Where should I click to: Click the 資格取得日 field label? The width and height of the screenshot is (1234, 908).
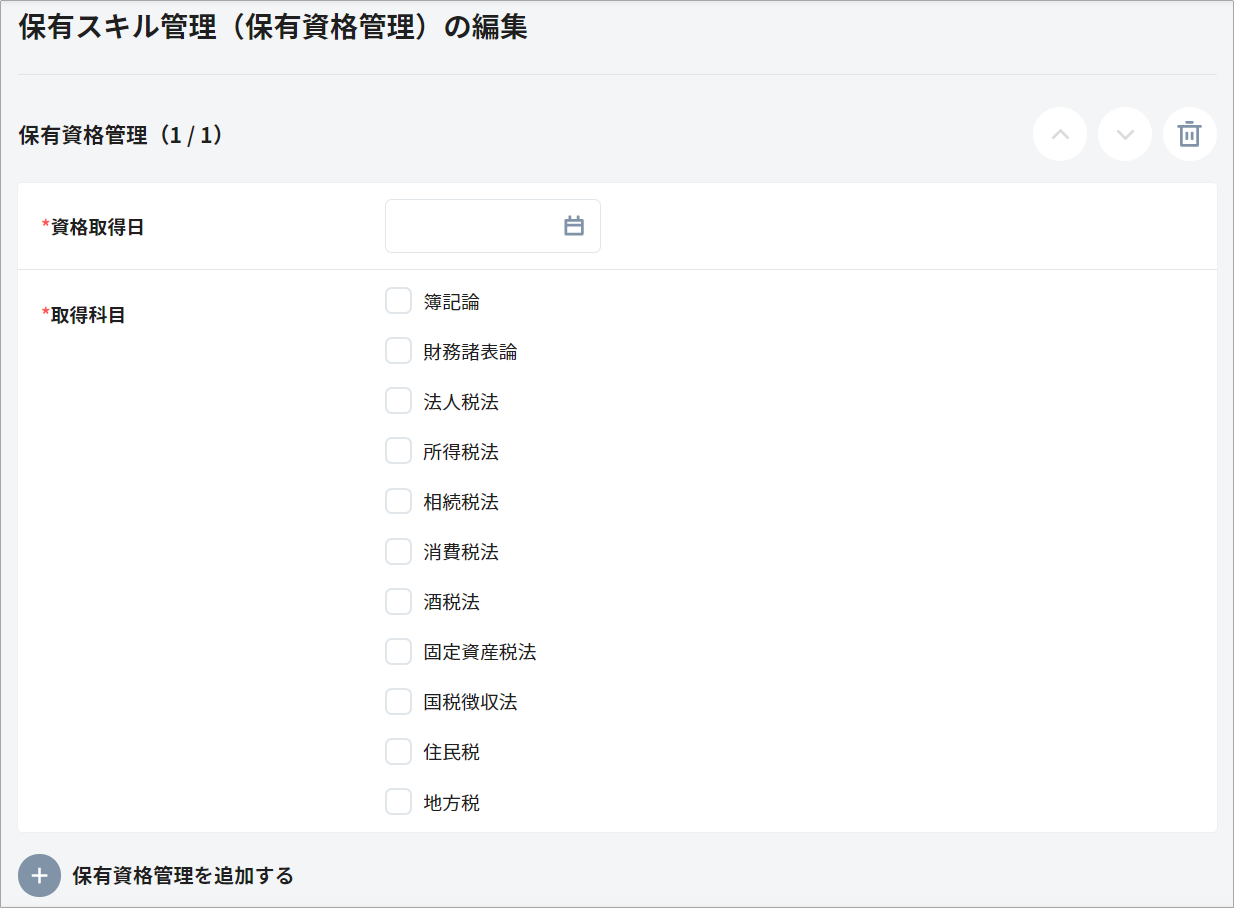(x=97, y=227)
